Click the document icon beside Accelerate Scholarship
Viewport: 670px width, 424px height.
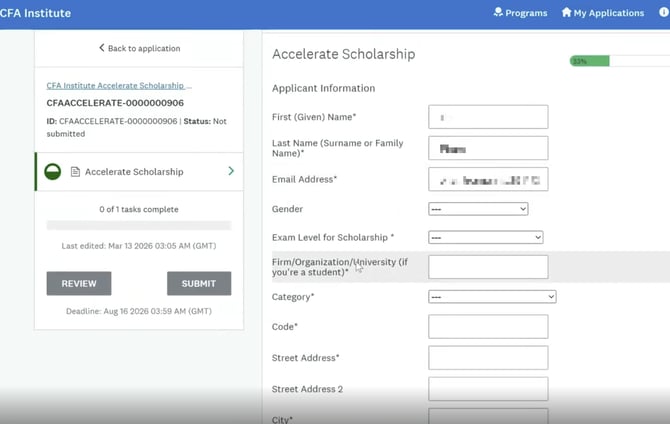75,172
